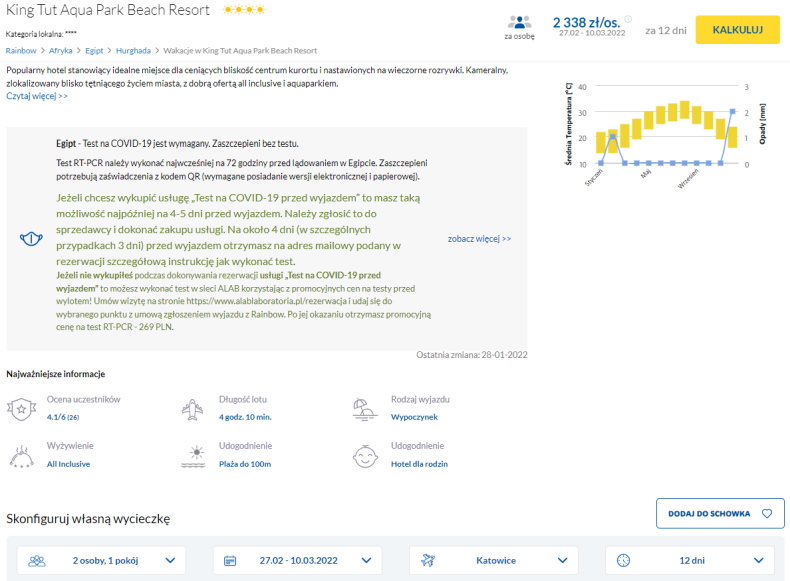Image resolution: width=790 pixels, height=581 pixels.
Task: Open the 27.02 - 10.03.2022 date dropdown
Action: tap(298, 560)
